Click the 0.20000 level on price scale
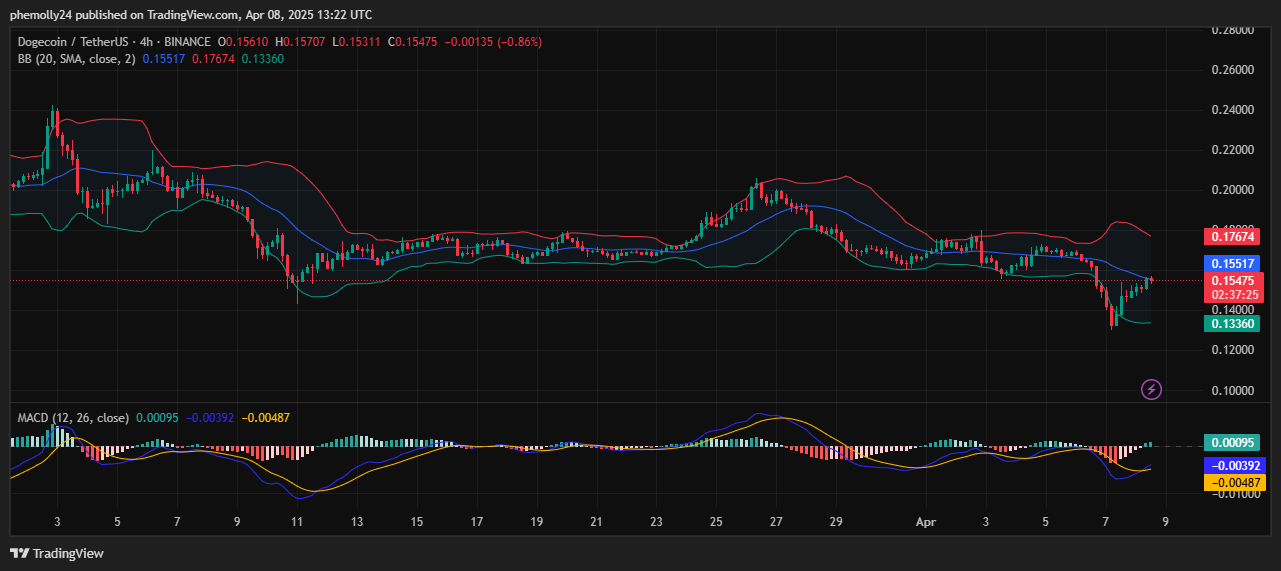1281x571 pixels. (1232, 190)
